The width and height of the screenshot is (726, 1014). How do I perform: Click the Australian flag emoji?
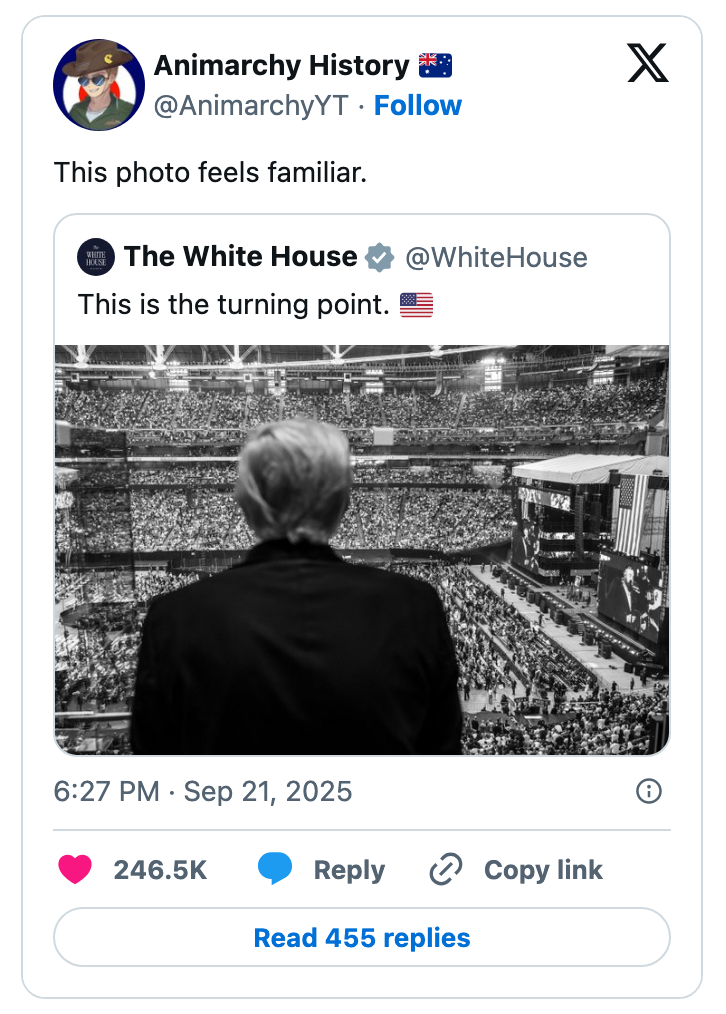(435, 65)
